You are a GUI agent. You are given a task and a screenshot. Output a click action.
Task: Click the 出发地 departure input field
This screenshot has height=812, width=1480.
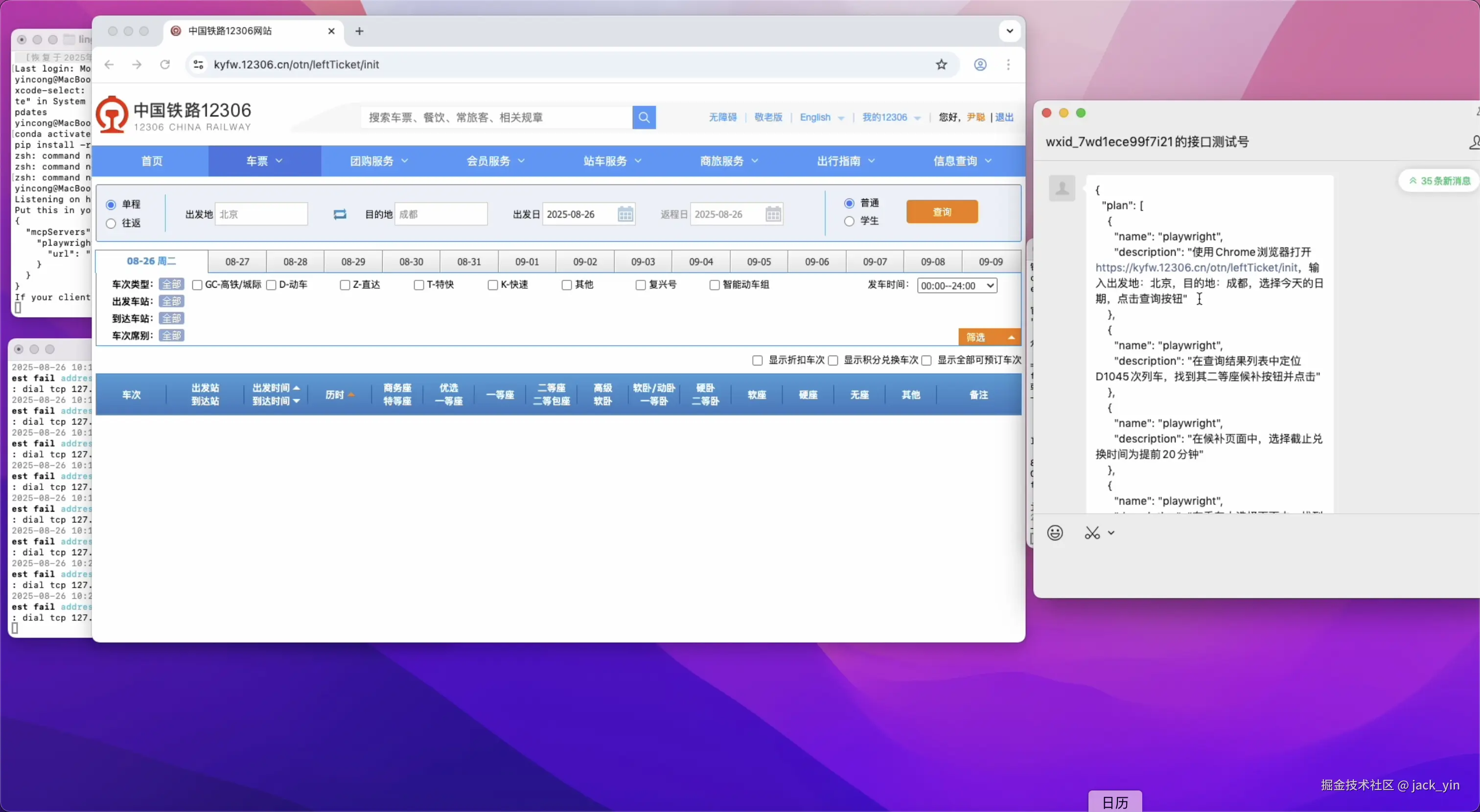(261, 214)
